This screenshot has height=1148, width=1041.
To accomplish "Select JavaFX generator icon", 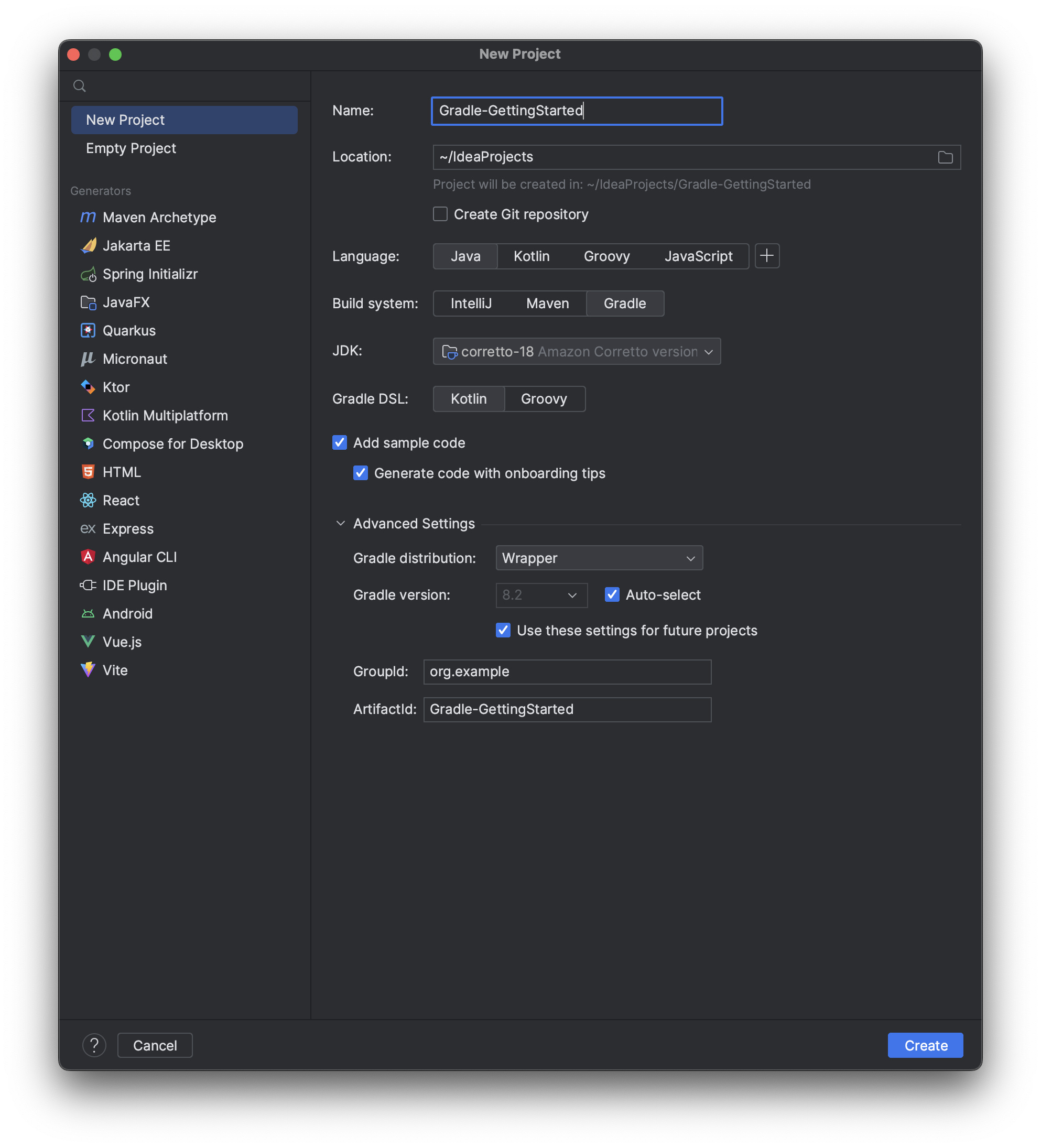I will tap(88, 302).
